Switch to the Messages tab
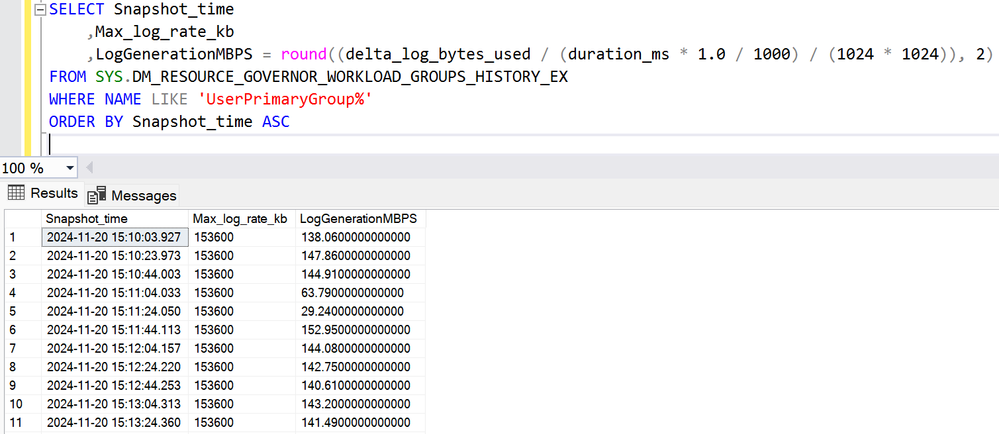The height and width of the screenshot is (434, 999). [x=131, y=195]
